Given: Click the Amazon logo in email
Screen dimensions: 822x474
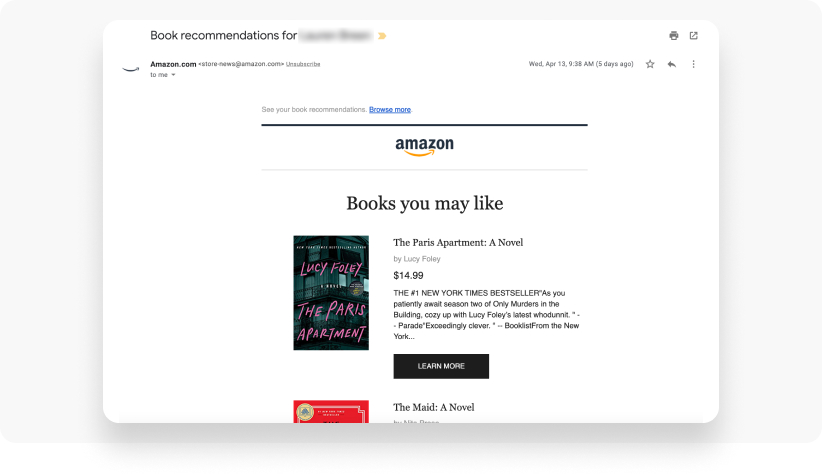Looking at the screenshot, I should click(x=425, y=147).
